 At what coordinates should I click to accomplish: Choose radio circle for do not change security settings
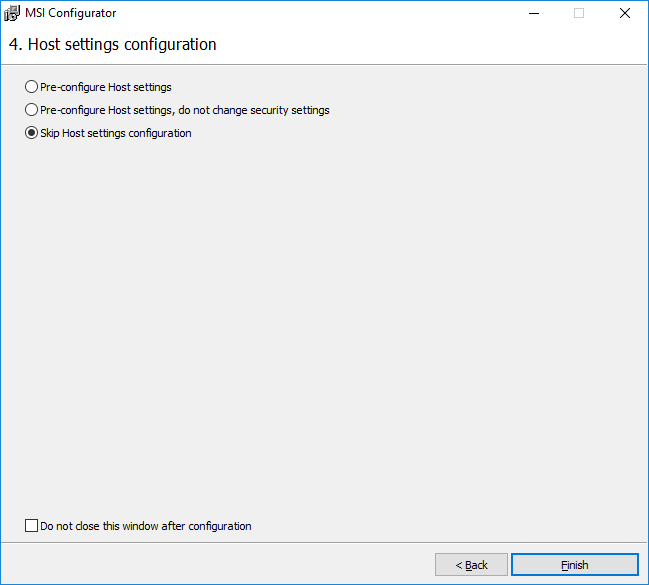pyautogui.click(x=32, y=110)
